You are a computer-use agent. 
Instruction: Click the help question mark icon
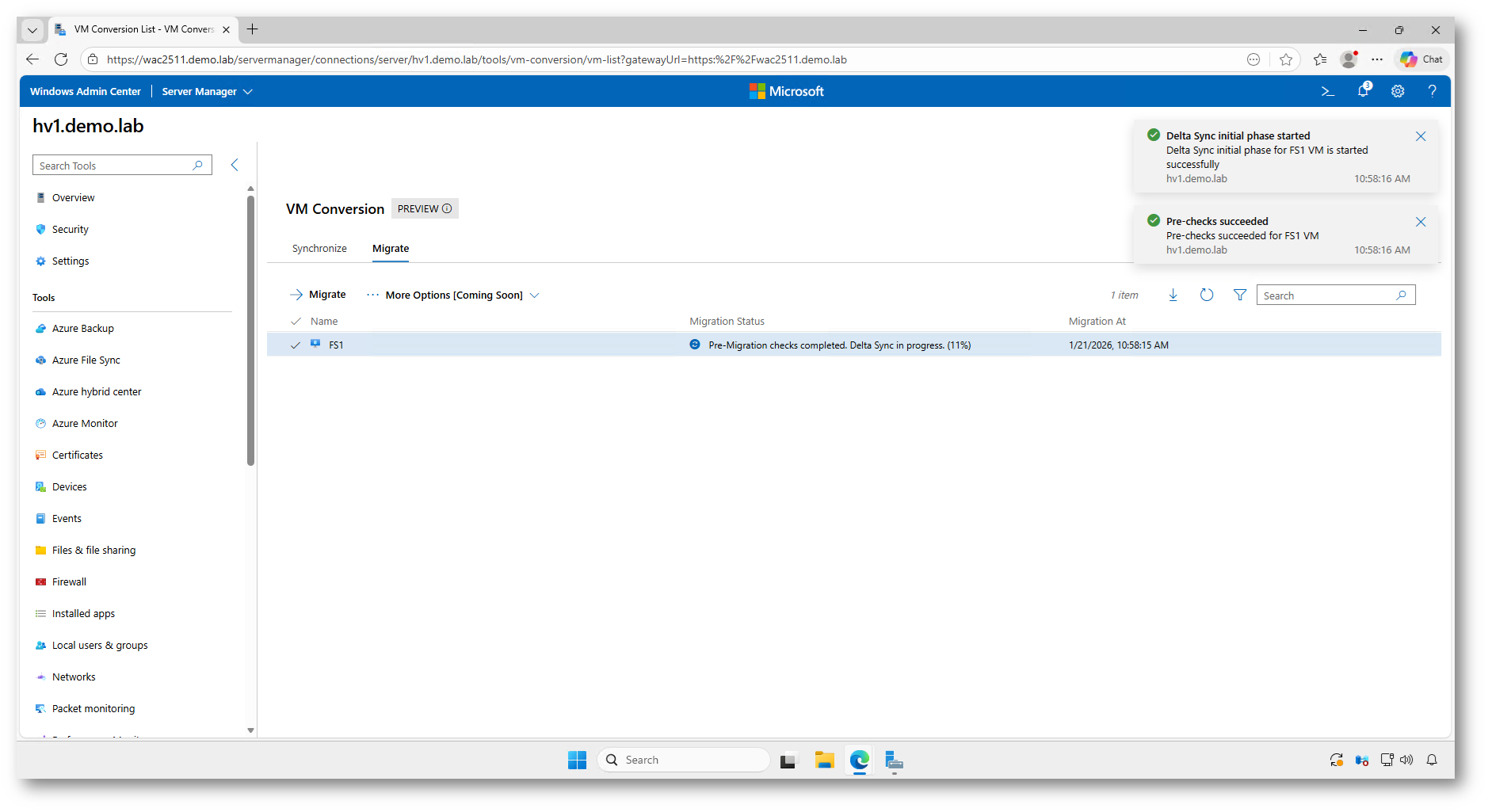click(x=1432, y=92)
